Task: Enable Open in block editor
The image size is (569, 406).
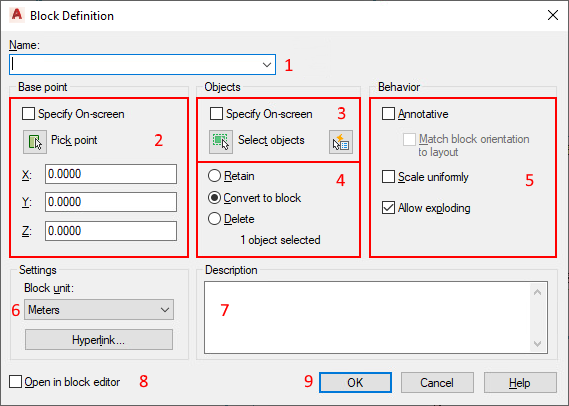Action: [15, 382]
